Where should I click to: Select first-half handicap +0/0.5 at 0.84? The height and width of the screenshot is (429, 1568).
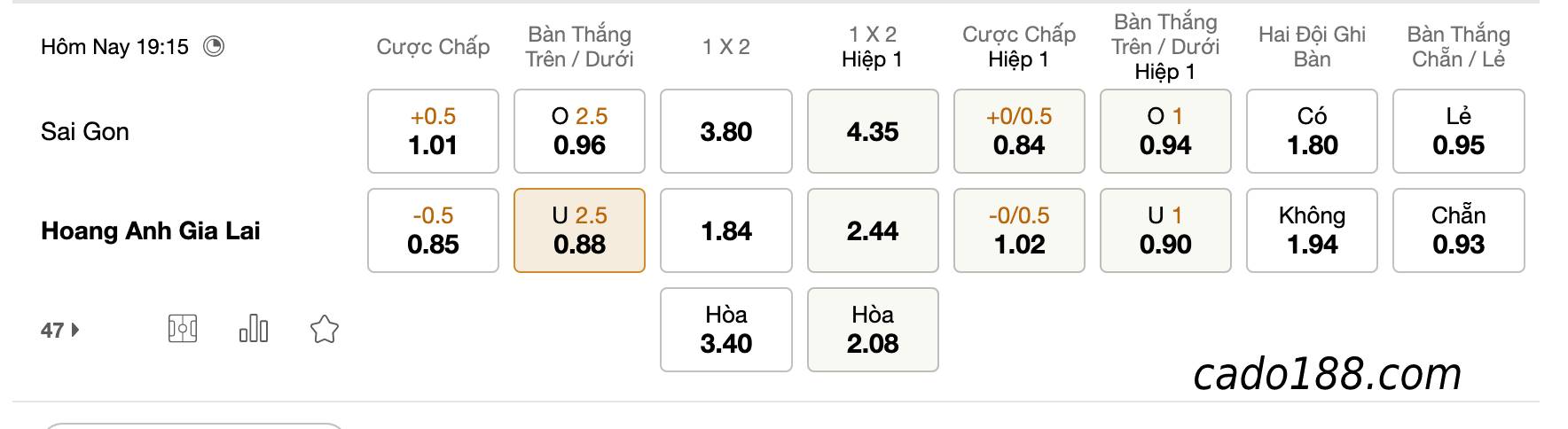[x=1019, y=131]
